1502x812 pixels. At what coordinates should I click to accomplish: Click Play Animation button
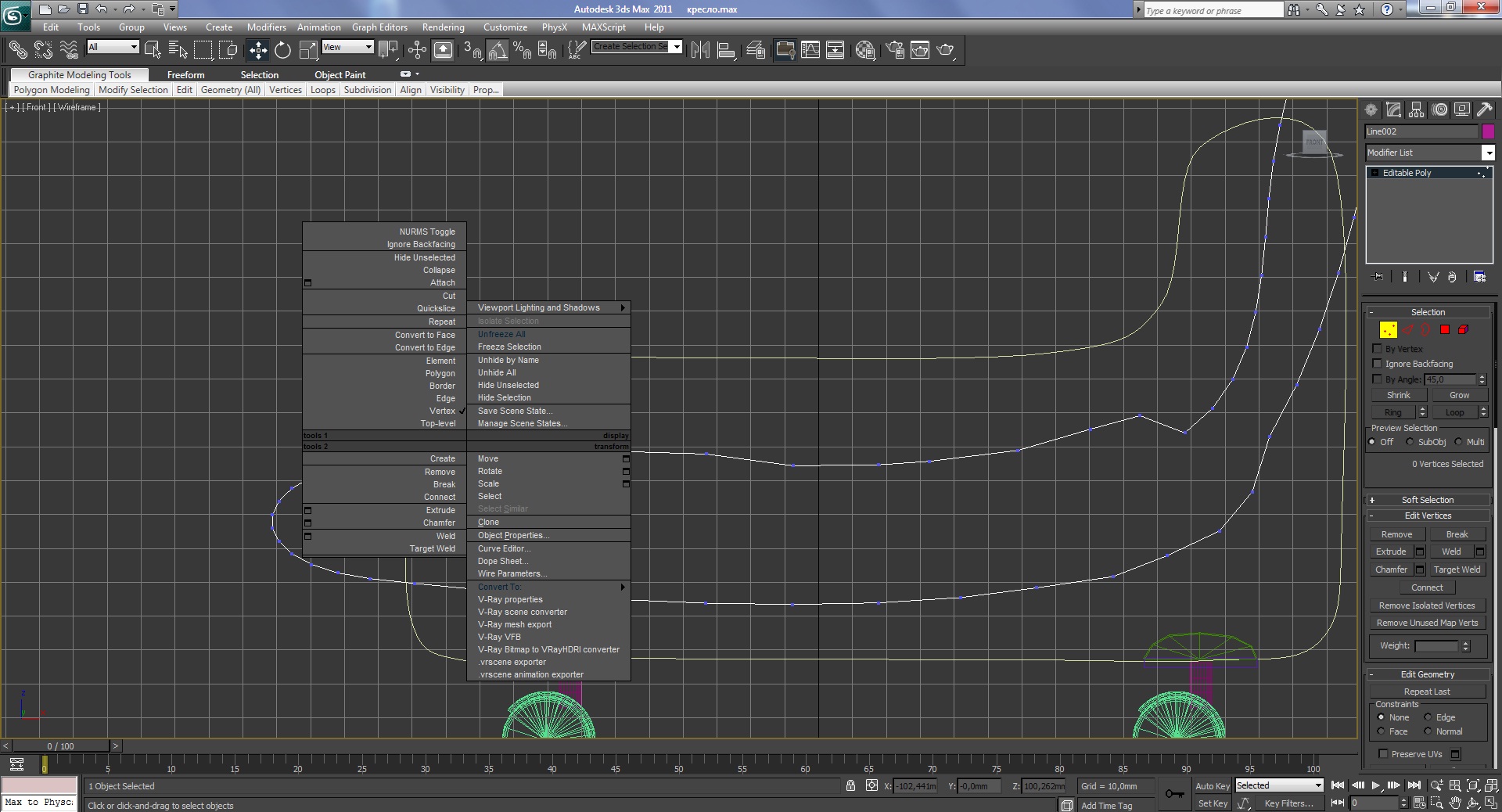(1375, 785)
